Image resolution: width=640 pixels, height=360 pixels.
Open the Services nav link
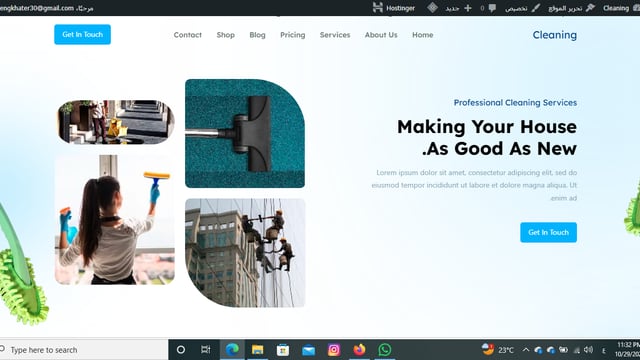coord(335,35)
